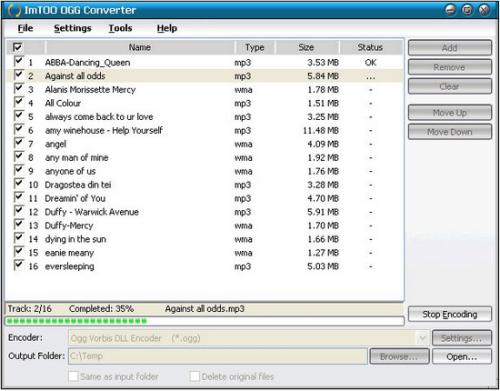This screenshot has width=500, height=391.
Task: Select the All Colour track name
Action: [63, 103]
